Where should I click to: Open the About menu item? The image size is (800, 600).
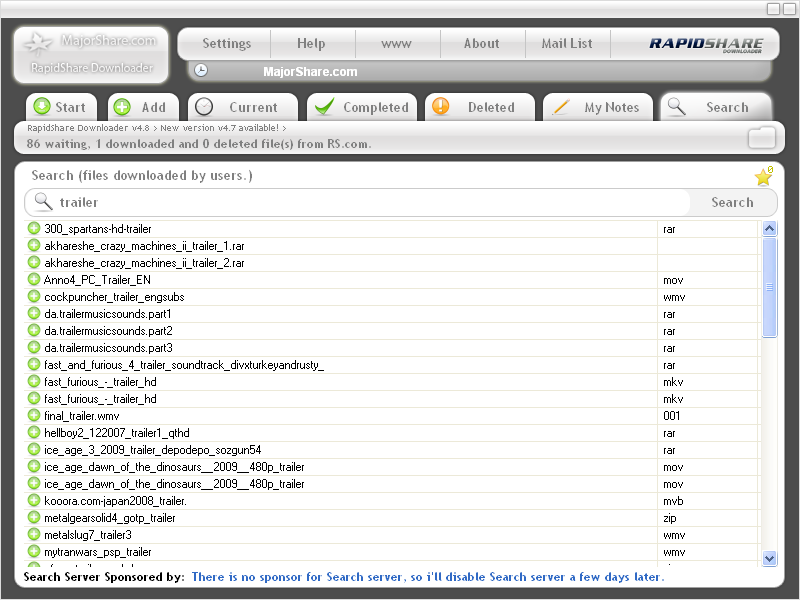click(x=482, y=44)
